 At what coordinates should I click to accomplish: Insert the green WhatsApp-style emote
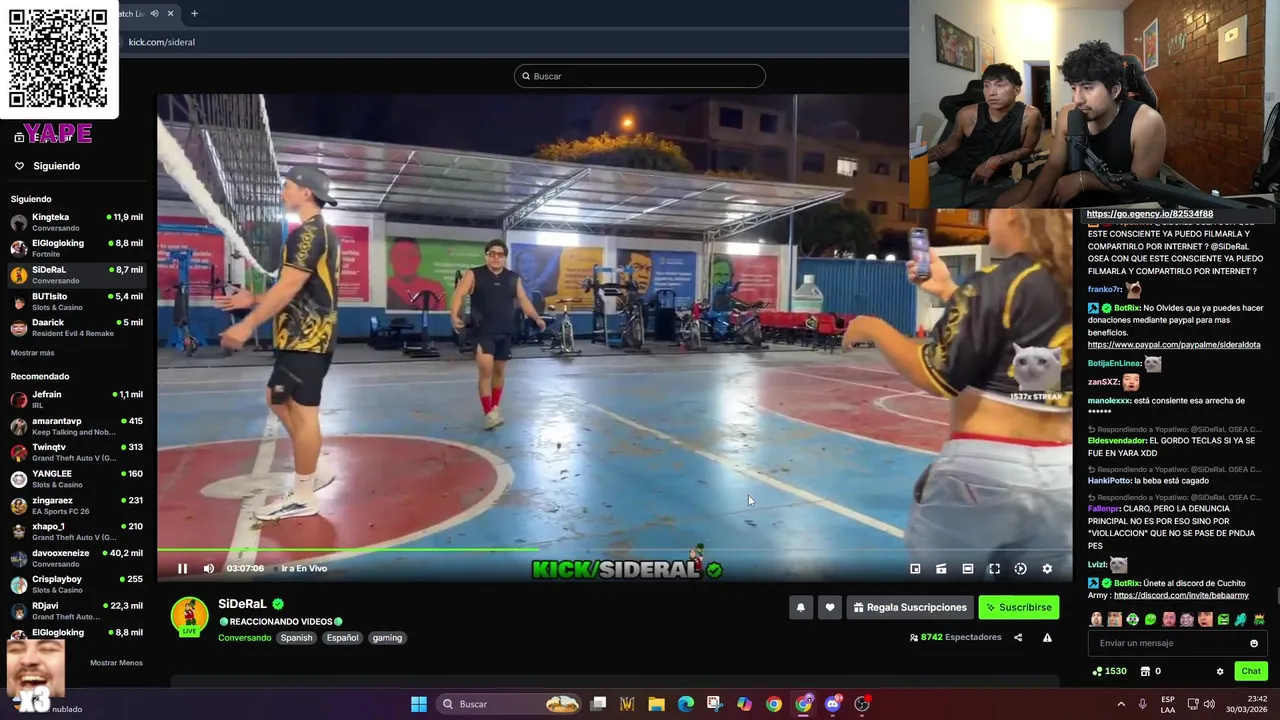pyautogui.click(x=1150, y=619)
